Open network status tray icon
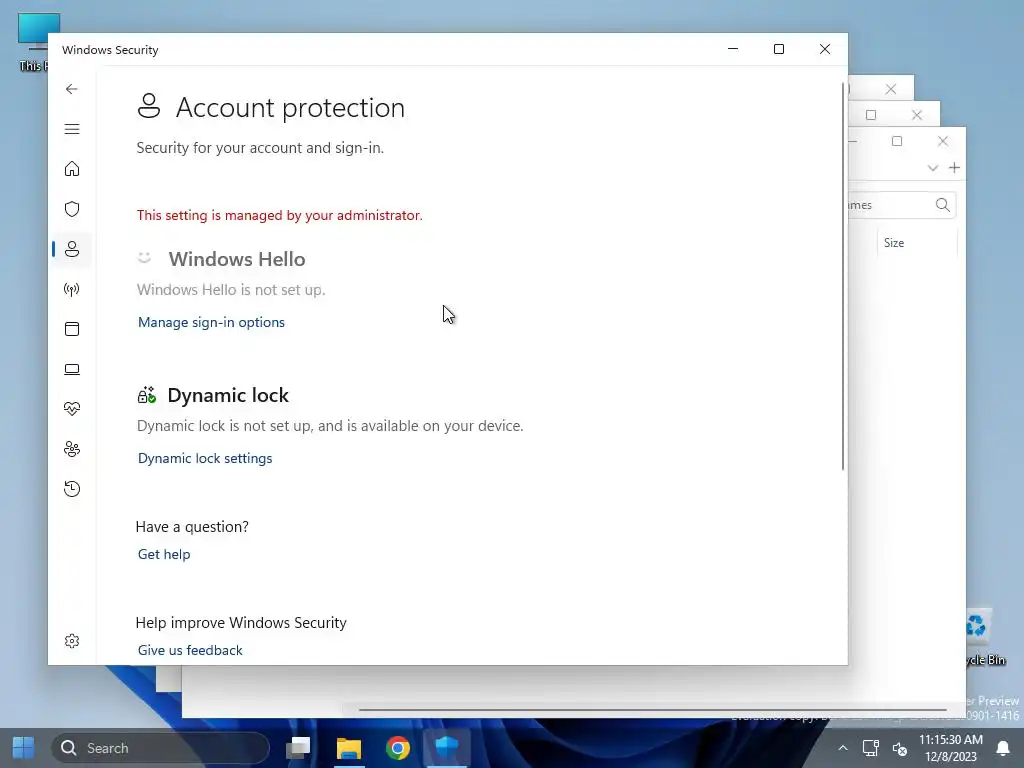 pyautogui.click(x=871, y=748)
